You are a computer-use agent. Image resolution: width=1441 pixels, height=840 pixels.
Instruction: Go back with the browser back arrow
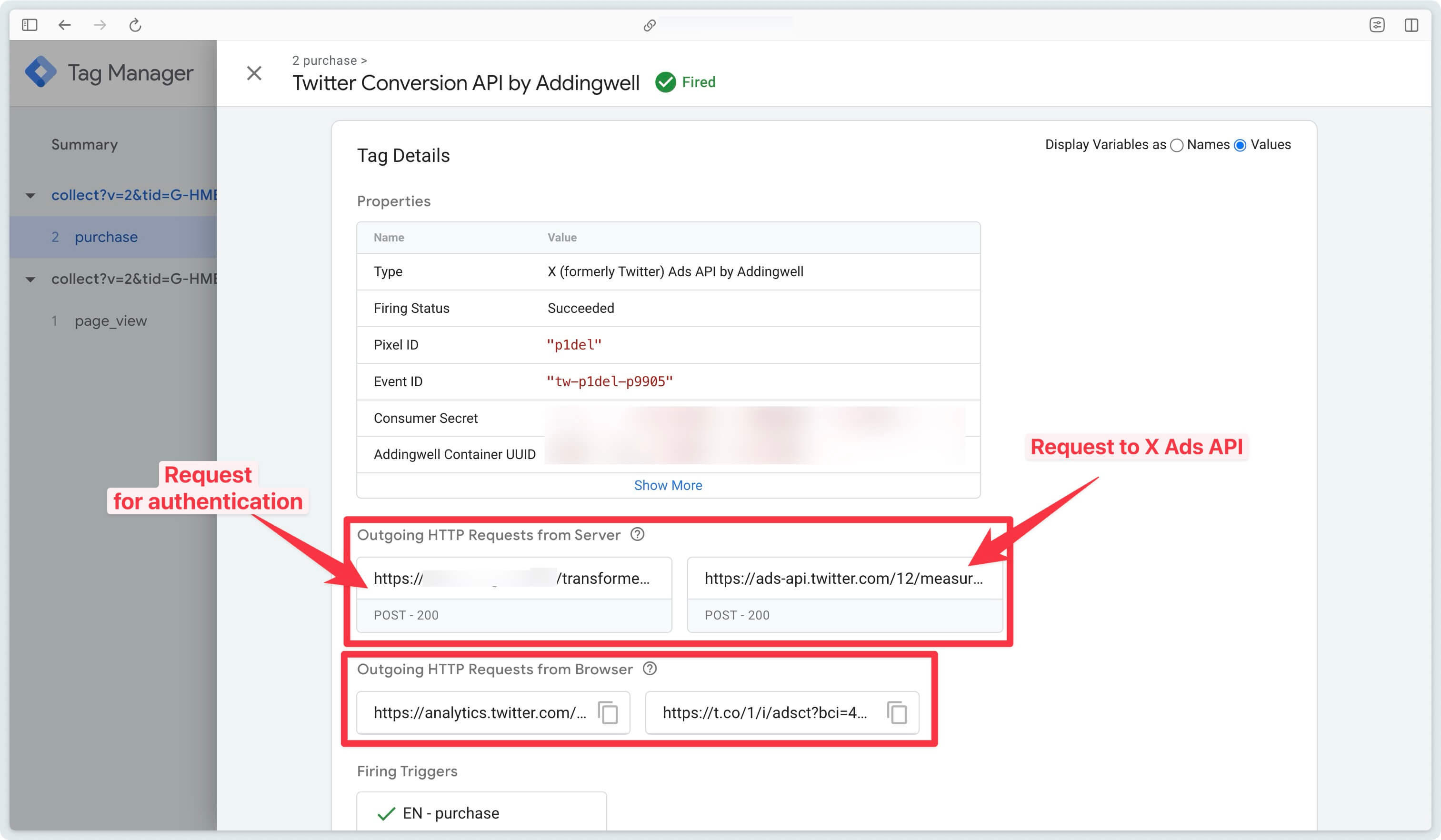pyautogui.click(x=65, y=25)
